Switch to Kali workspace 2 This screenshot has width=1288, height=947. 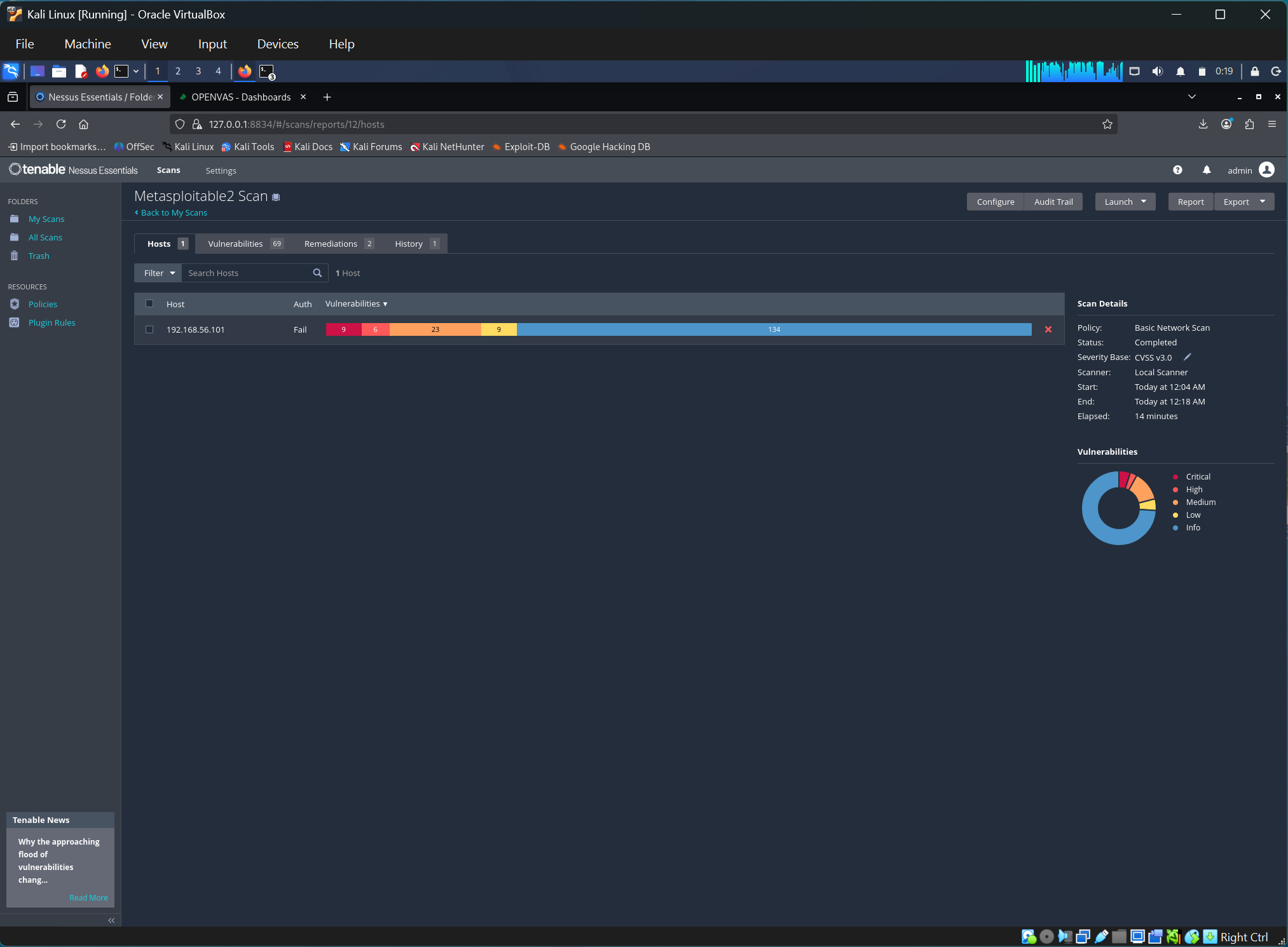pos(178,71)
